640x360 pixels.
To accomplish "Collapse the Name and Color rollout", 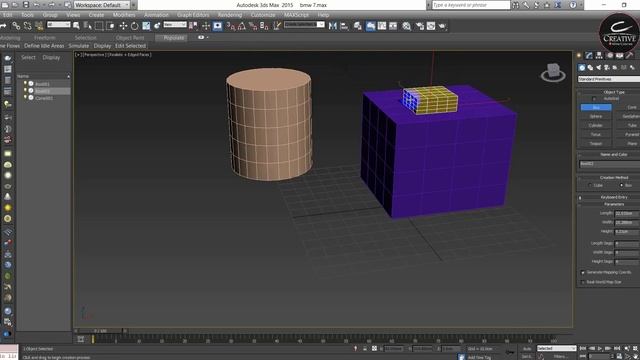I will (x=609, y=155).
